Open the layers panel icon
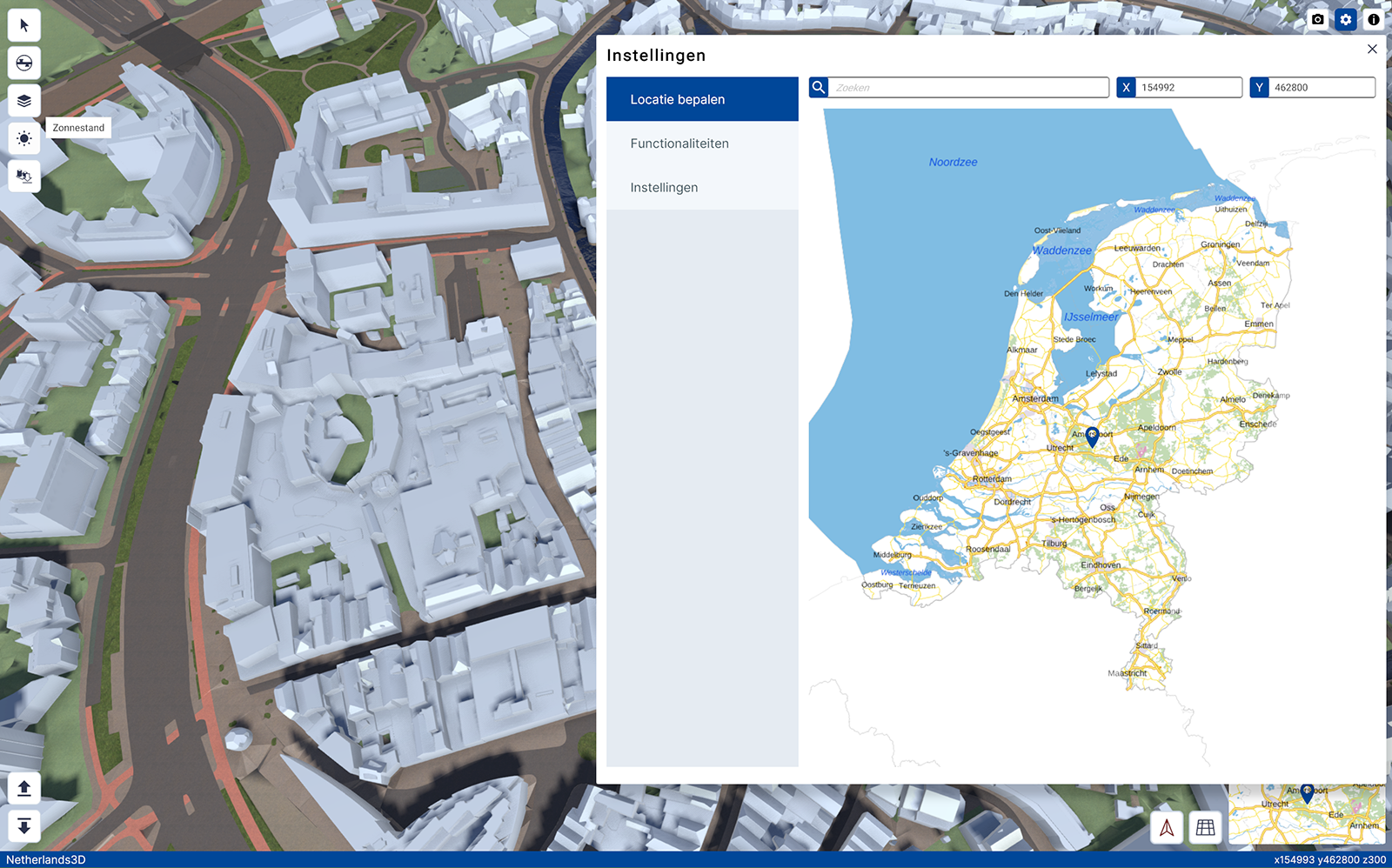The width and height of the screenshot is (1392, 868). tap(24, 101)
